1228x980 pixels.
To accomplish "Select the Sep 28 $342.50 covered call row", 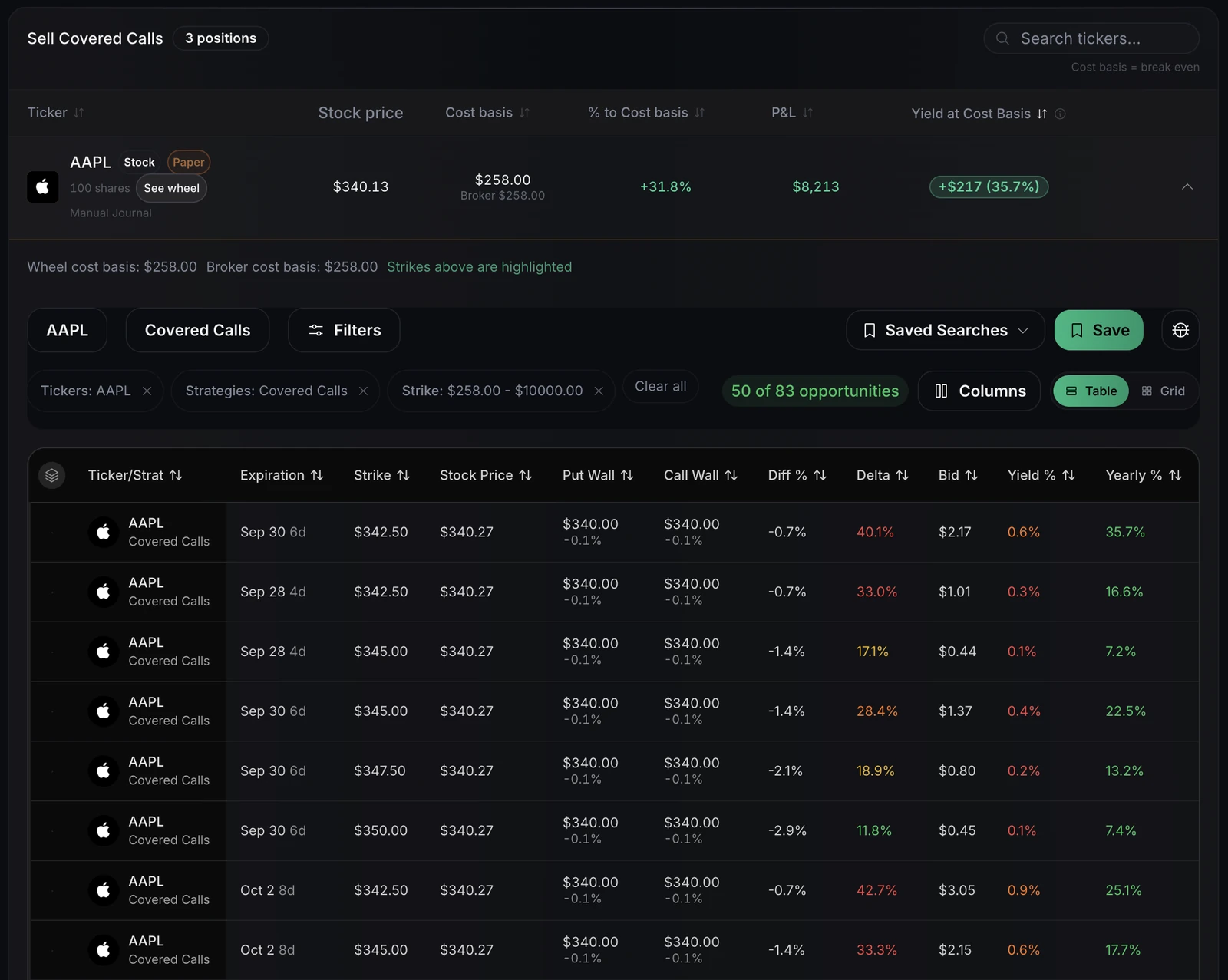I will [x=614, y=592].
